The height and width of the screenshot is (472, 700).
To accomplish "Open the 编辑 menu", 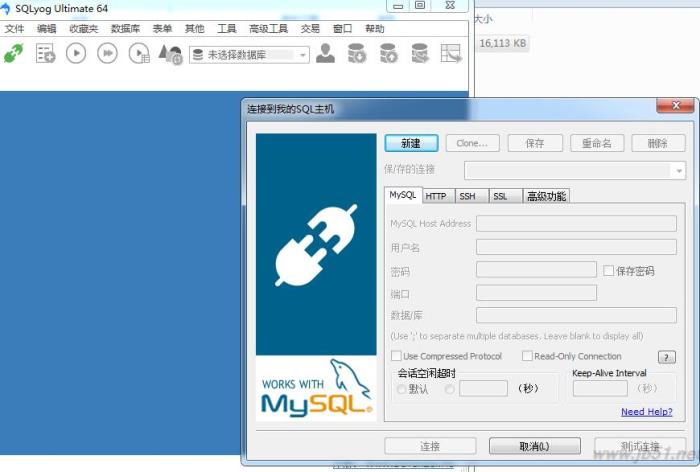I will click(x=46, y=29).
